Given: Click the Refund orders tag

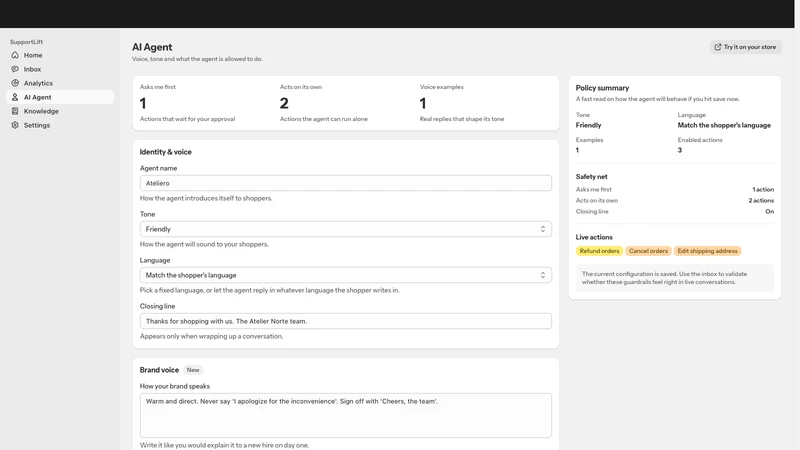Looking at the screenshot, I should (599, 251).
